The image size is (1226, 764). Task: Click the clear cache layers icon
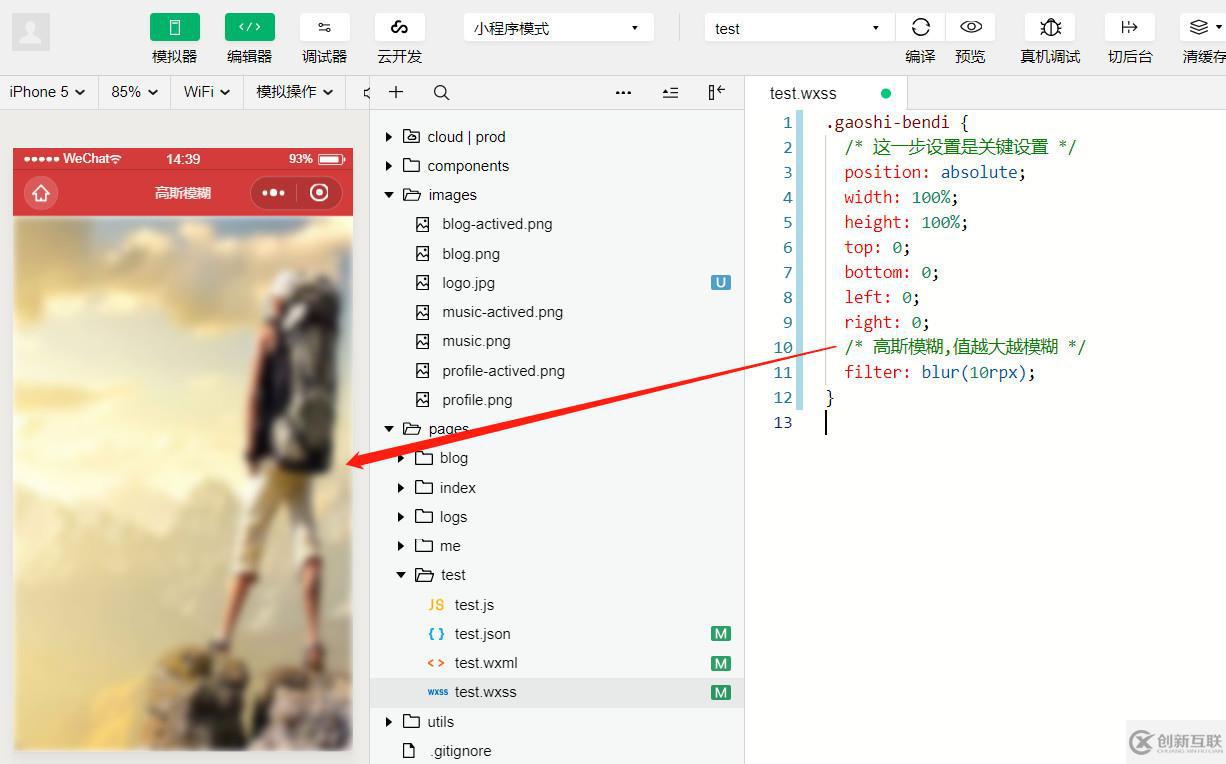click(1201, 27)
